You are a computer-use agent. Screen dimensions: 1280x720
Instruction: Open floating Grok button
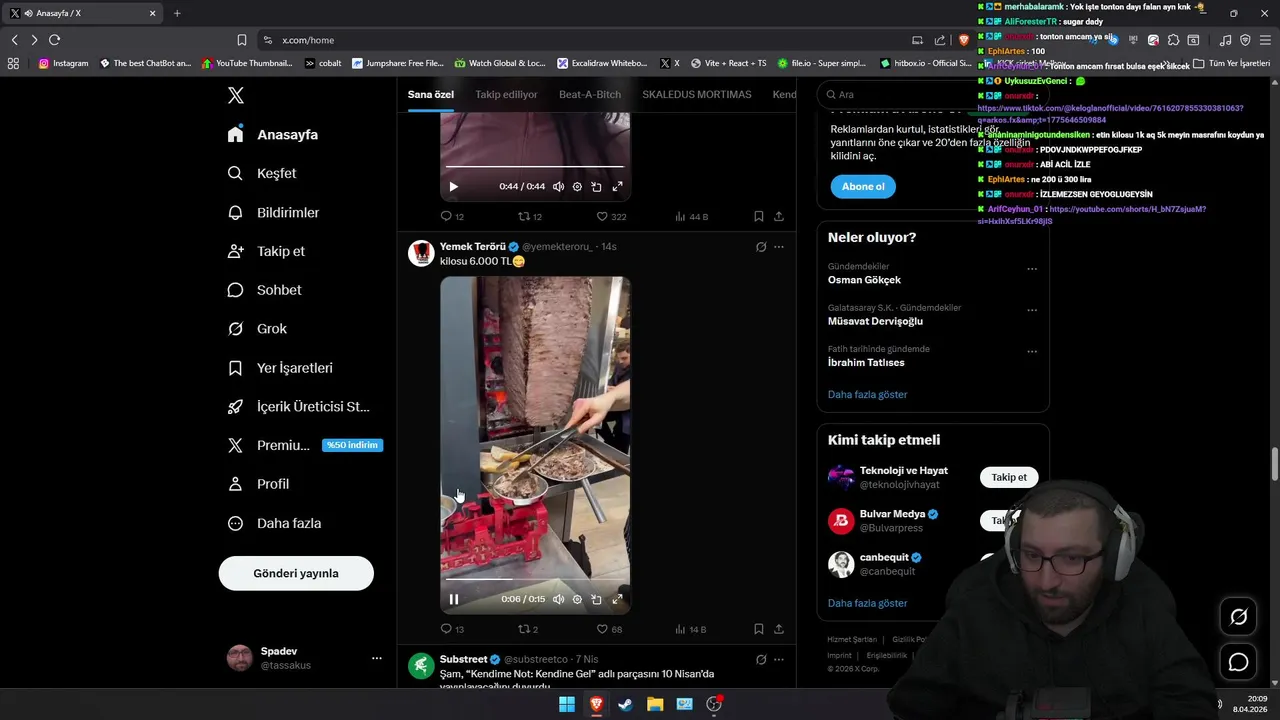[x=1238, y=617]
